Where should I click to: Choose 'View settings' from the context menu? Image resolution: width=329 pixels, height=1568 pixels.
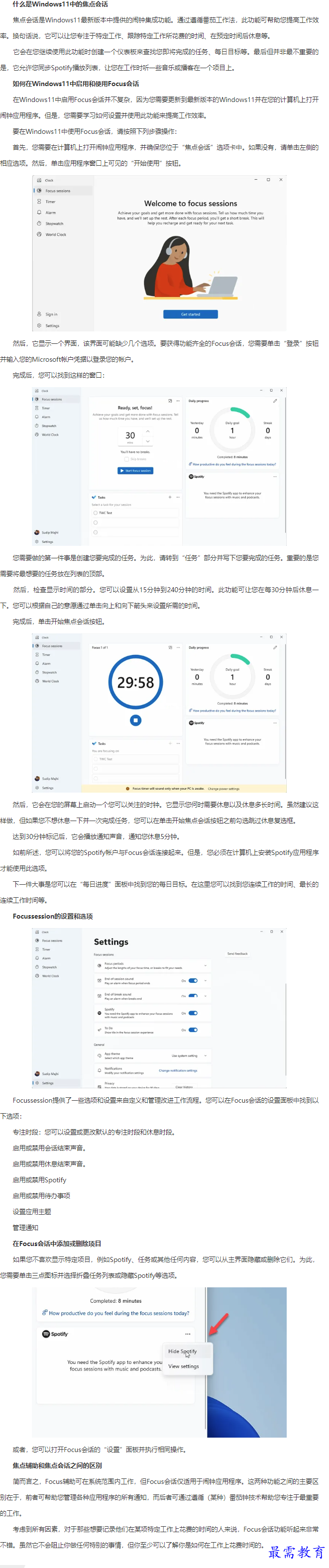click(183, 1366)
